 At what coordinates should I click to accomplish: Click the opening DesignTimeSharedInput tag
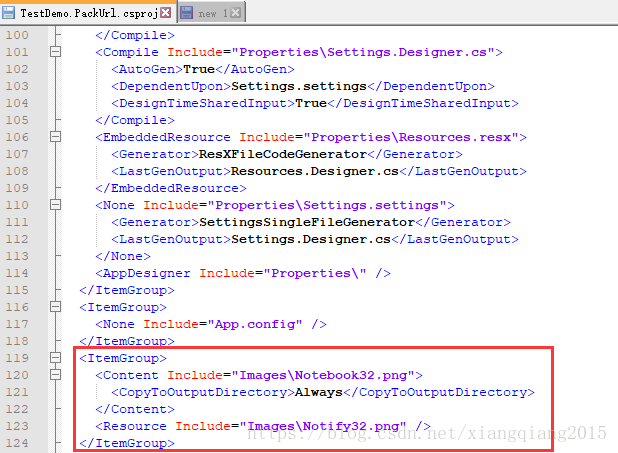(203, 103)
